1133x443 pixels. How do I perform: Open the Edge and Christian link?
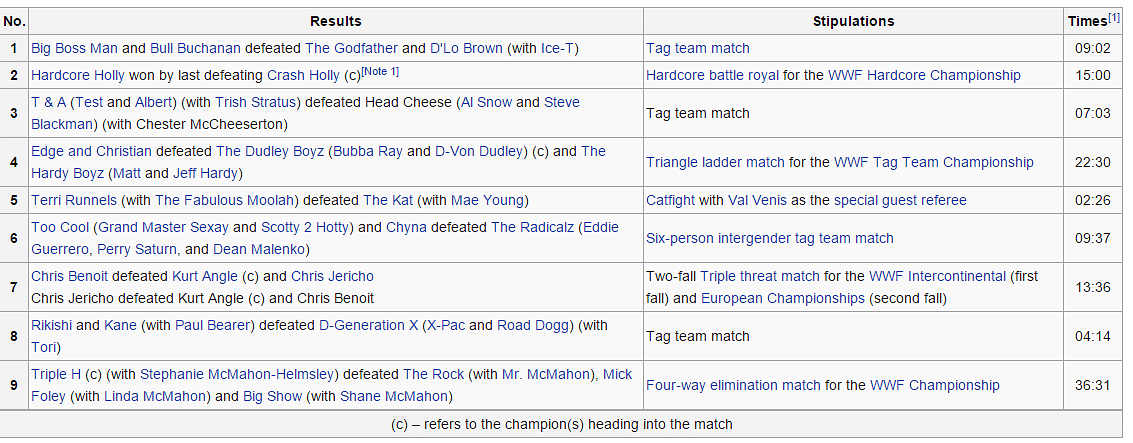click(x=91, y=151)
